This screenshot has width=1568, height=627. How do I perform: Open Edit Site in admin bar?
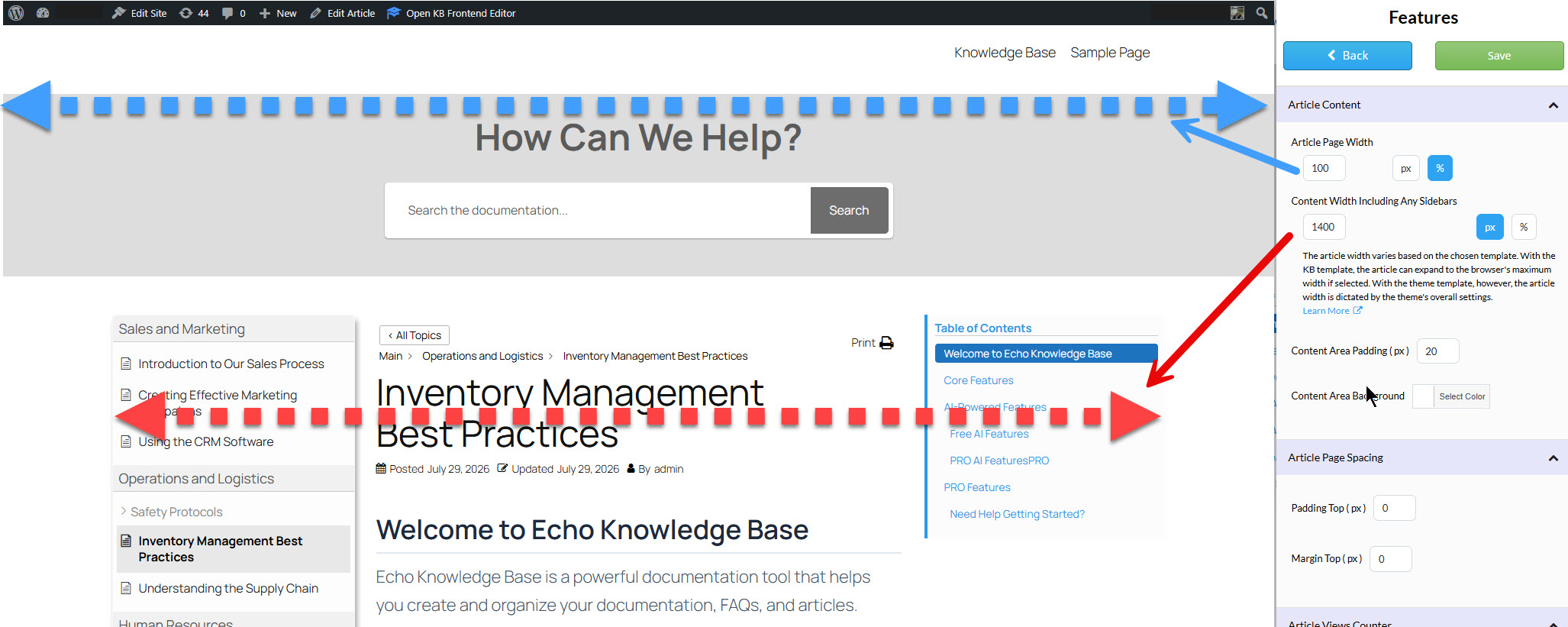pos(140,13)
